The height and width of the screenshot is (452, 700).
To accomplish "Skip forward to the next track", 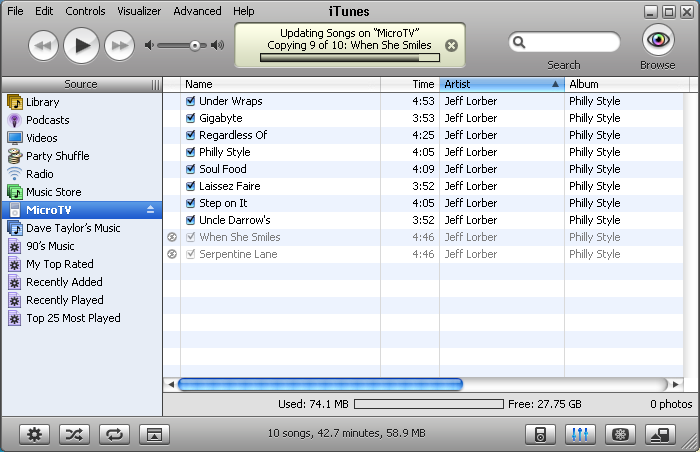I will tap(119, 45).
